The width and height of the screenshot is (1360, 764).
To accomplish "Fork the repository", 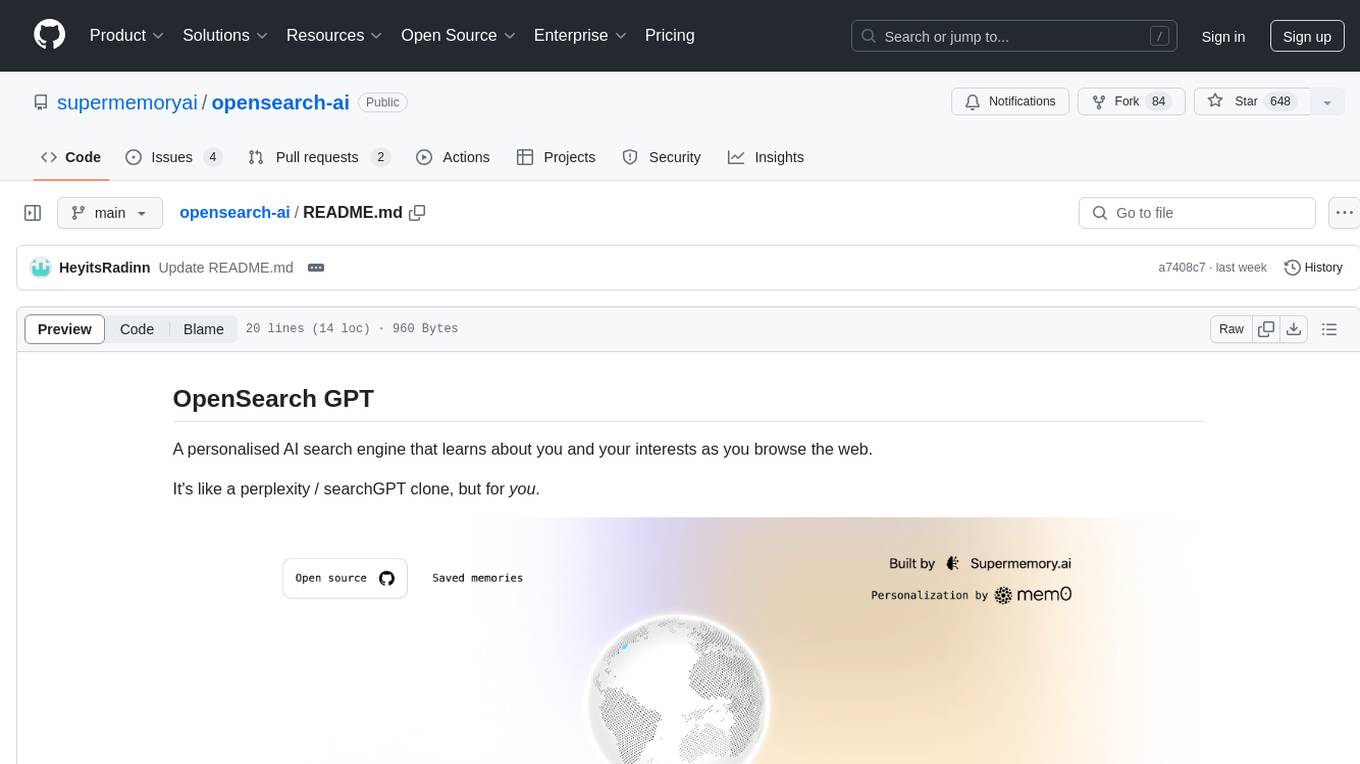I will [x=1131, y=102].
